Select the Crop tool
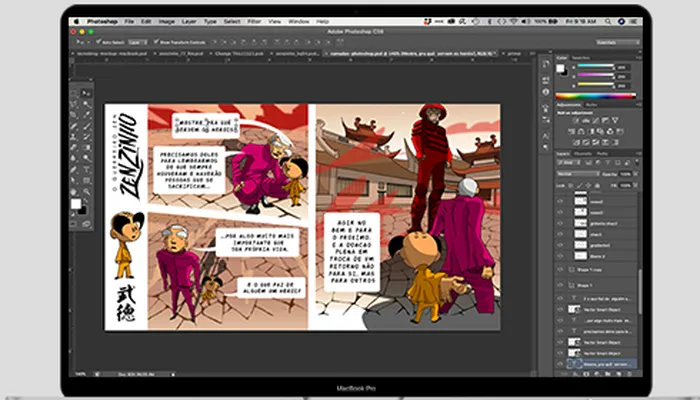This screenshot has height=400, width=700. pyautogui.click(x=75, y=115)
